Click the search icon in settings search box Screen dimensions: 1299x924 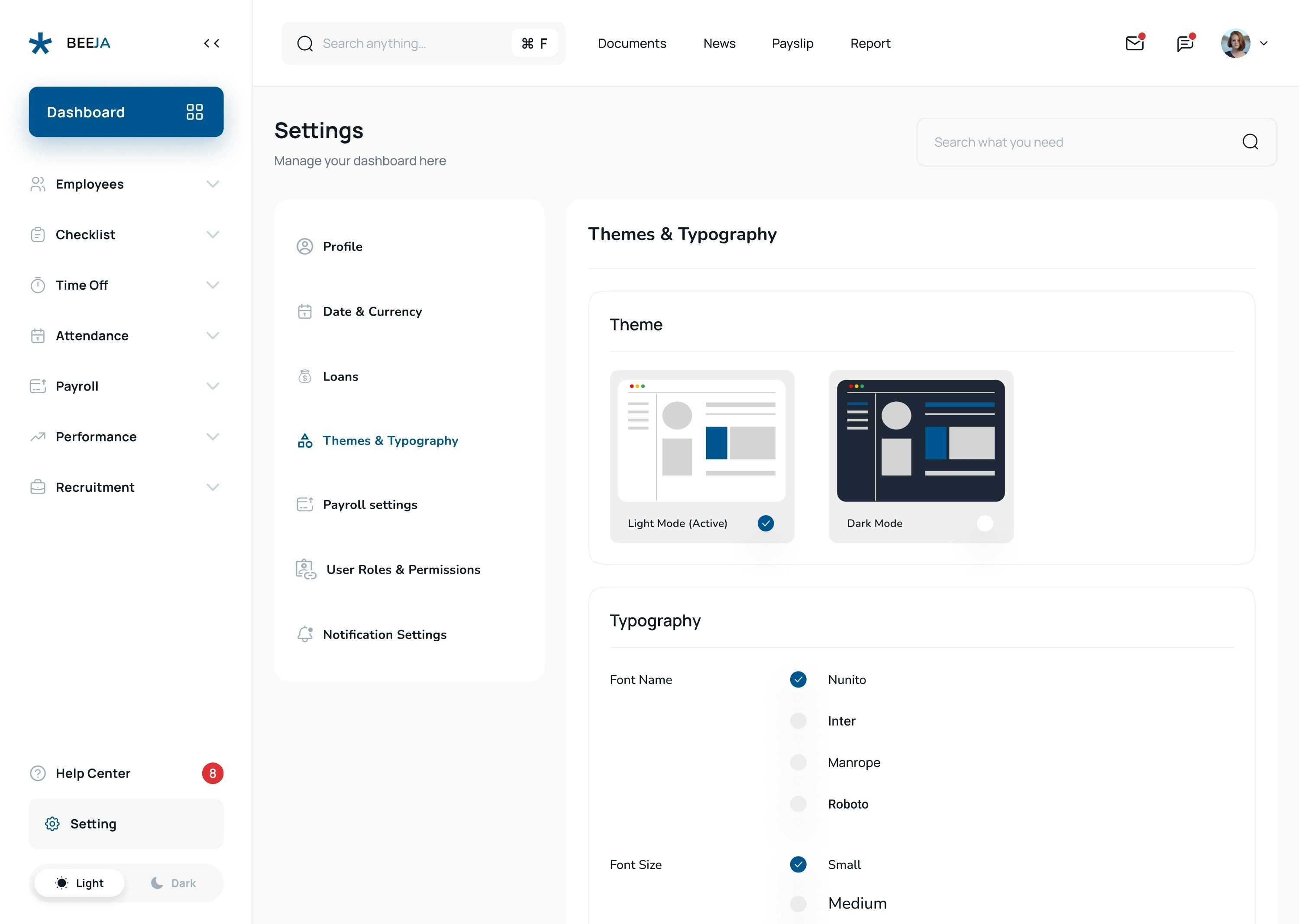(1250, 142)
